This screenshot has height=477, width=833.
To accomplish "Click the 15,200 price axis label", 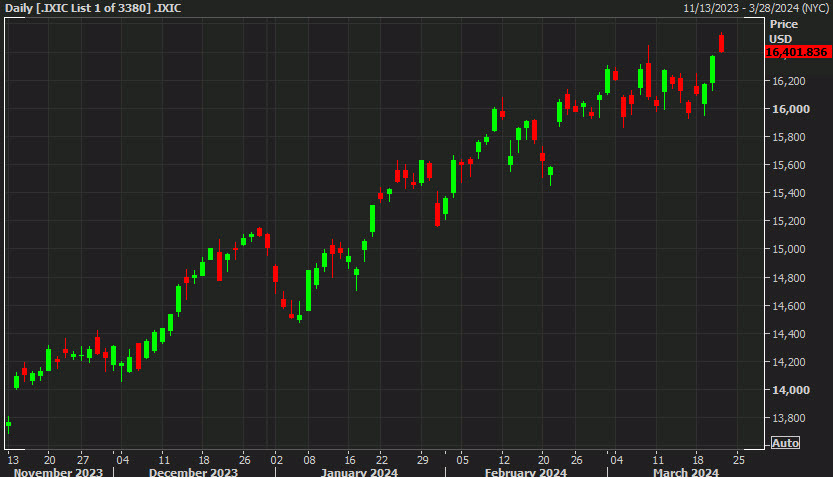I will (788, 221).
